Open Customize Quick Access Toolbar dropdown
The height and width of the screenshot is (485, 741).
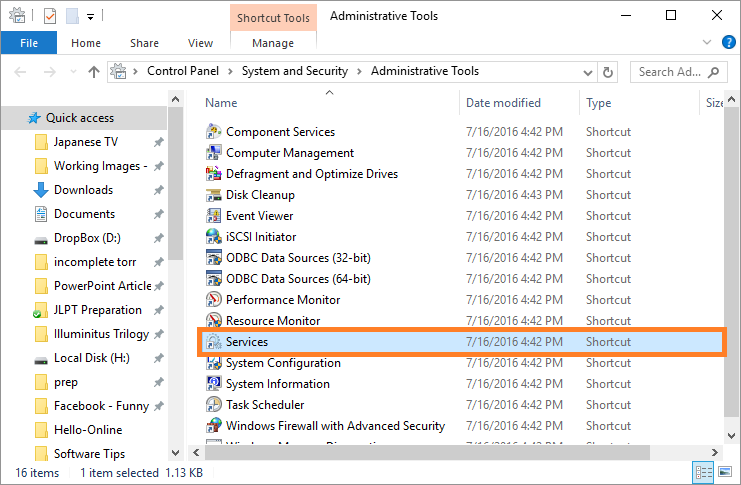pos(90,17)
